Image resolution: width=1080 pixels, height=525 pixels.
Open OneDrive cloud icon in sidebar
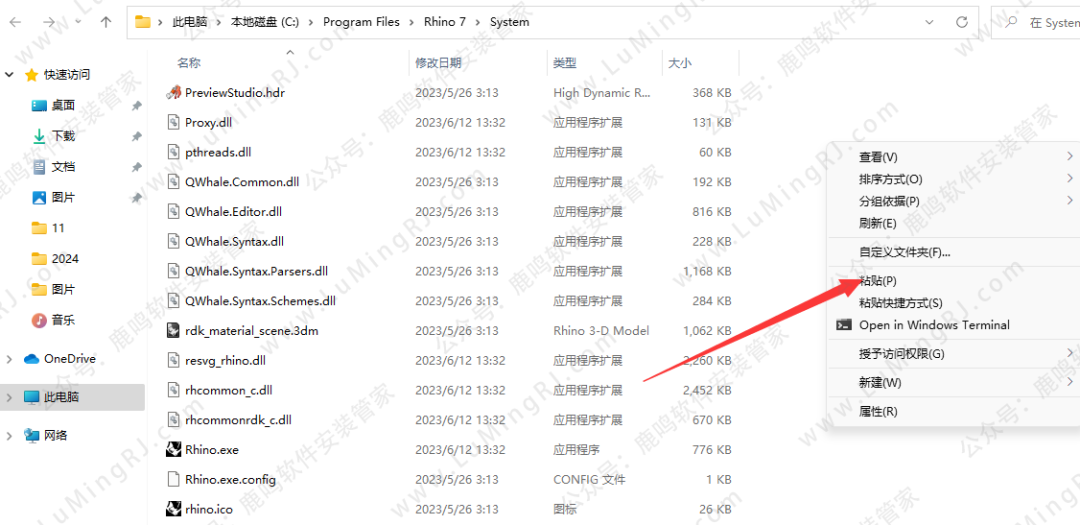coord(31,359)
